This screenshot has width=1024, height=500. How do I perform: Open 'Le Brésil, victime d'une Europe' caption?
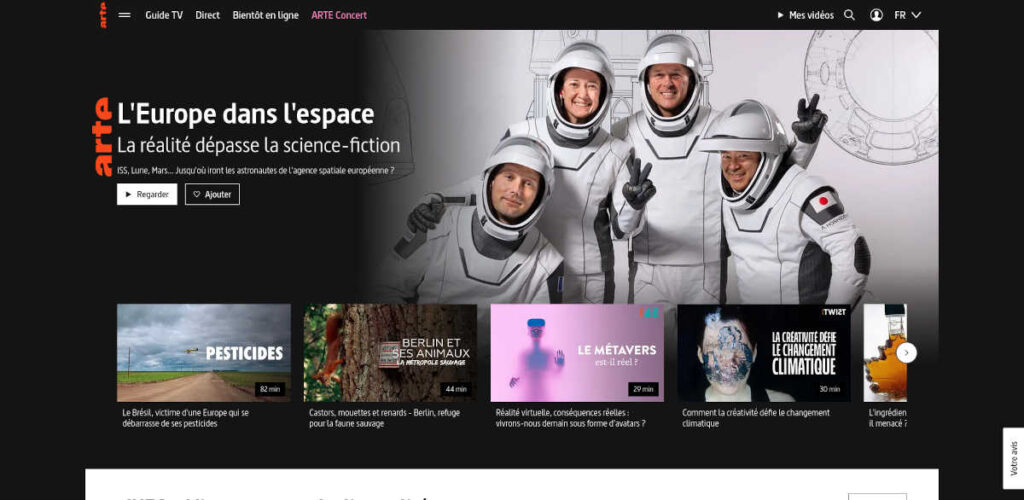(185, 418)
